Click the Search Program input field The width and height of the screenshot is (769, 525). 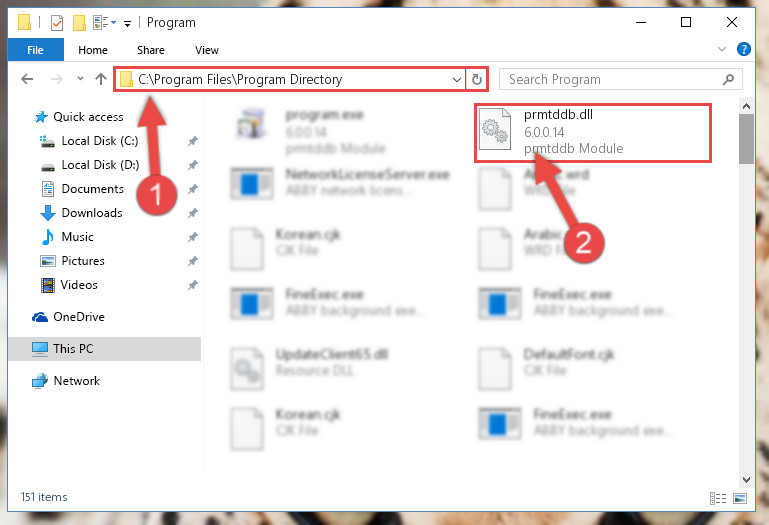pyautogui.click(x=612, y=79)
